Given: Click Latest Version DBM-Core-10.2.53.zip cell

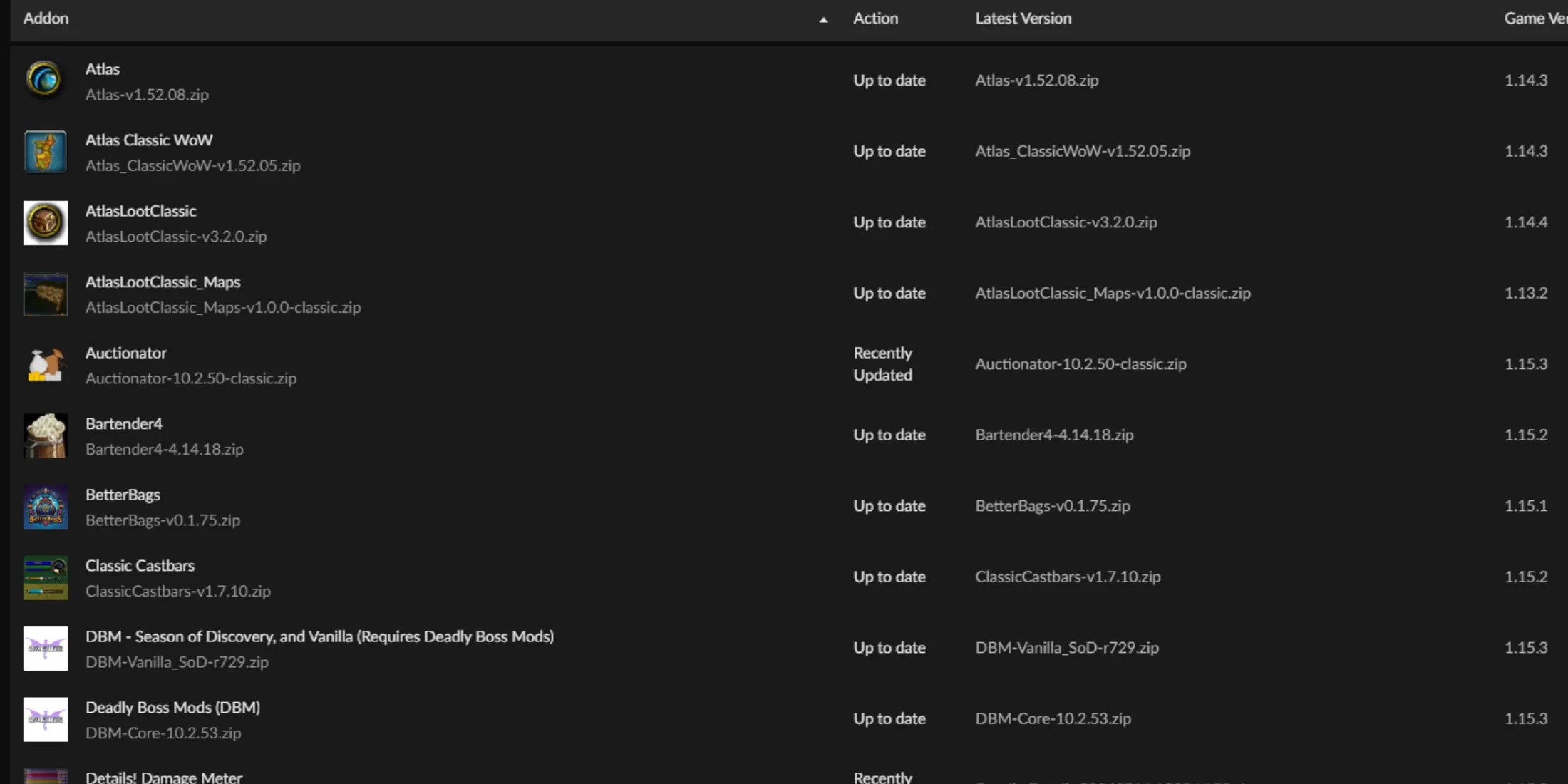Looking at the screenshot, I should tap(1053, 718).
